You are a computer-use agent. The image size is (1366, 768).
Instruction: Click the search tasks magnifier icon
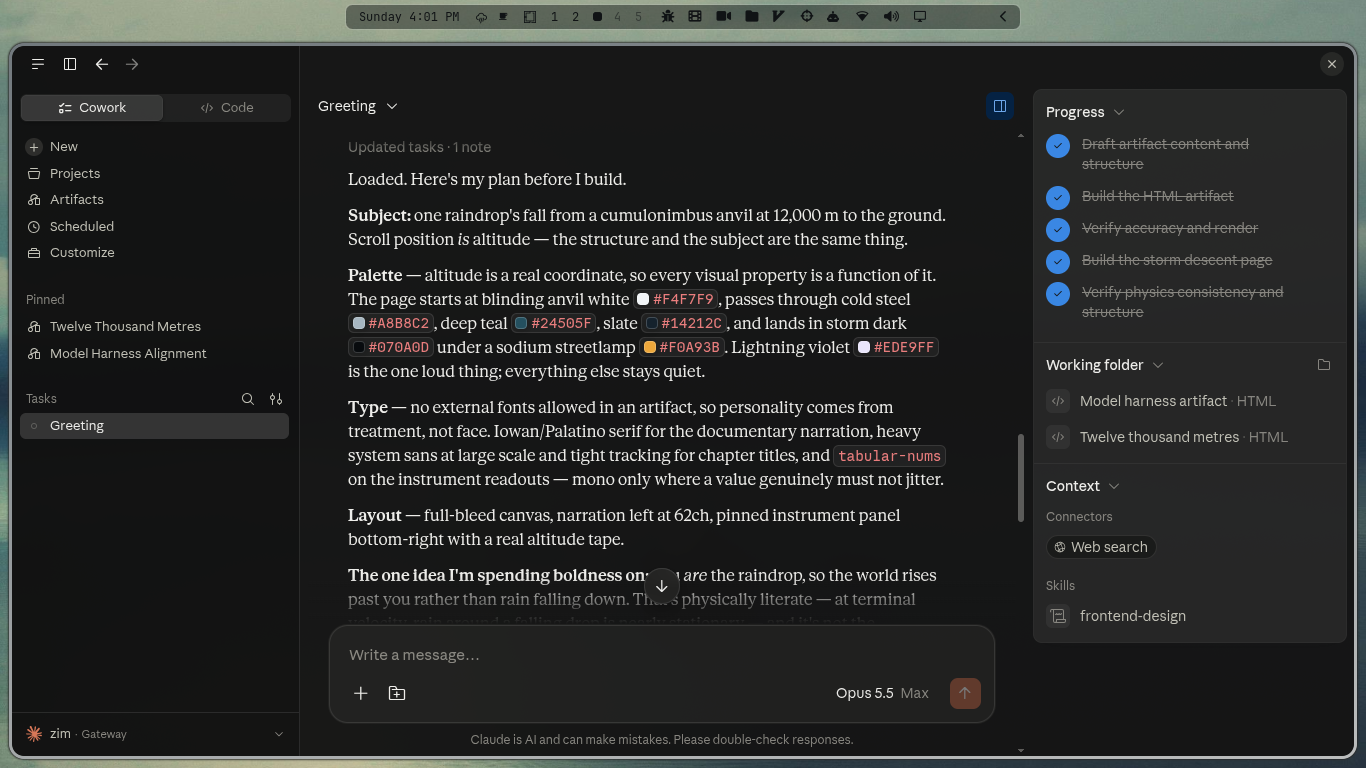click(248, 399)
